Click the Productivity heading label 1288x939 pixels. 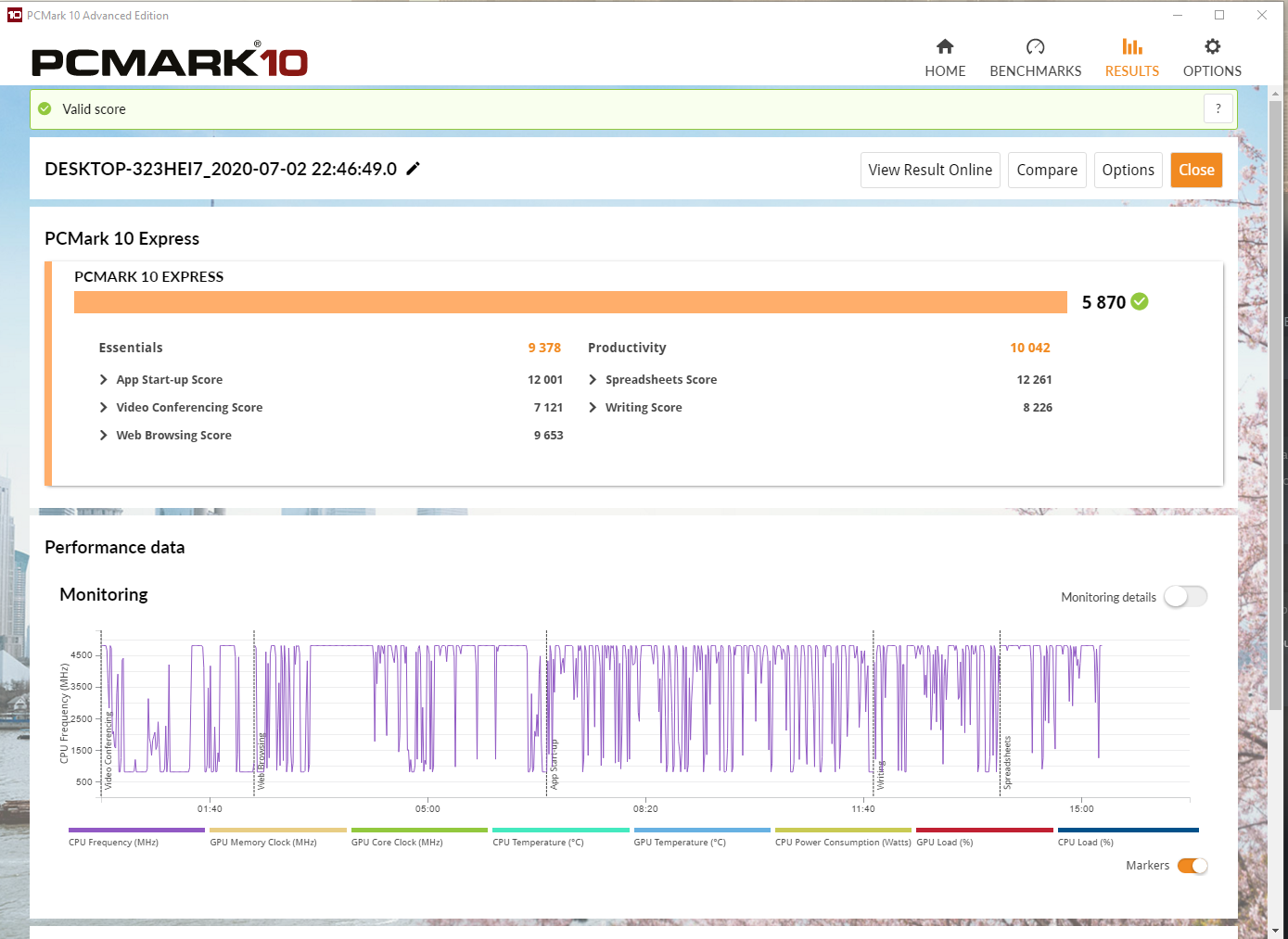627,348
